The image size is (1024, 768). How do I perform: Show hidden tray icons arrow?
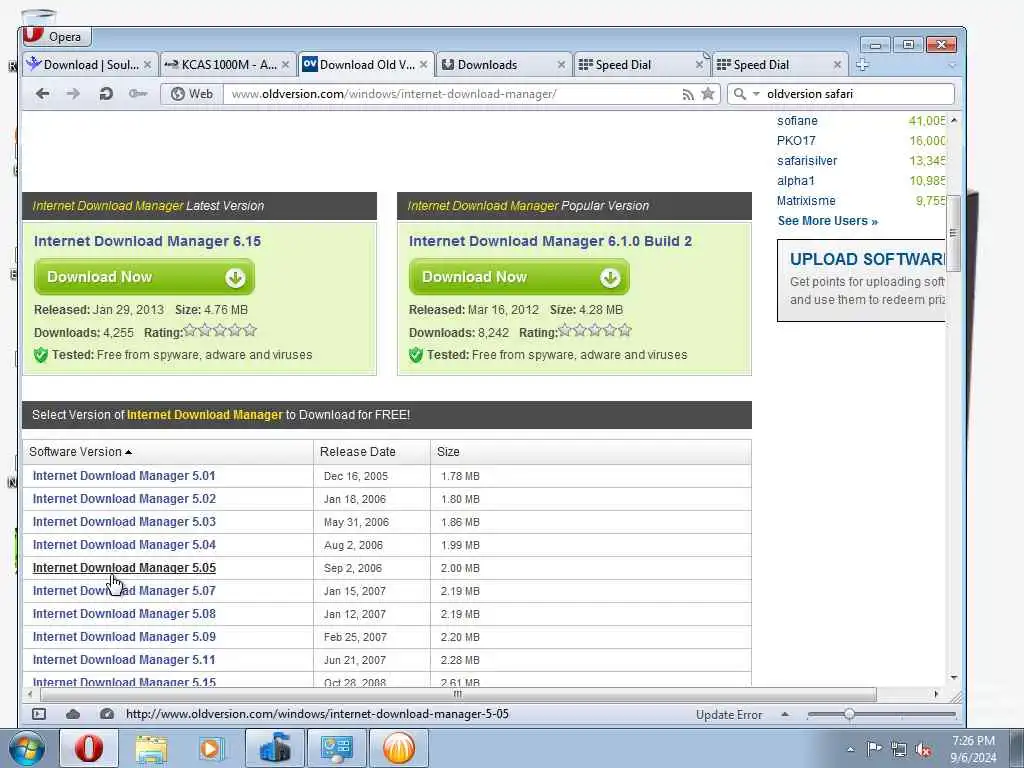850,749
